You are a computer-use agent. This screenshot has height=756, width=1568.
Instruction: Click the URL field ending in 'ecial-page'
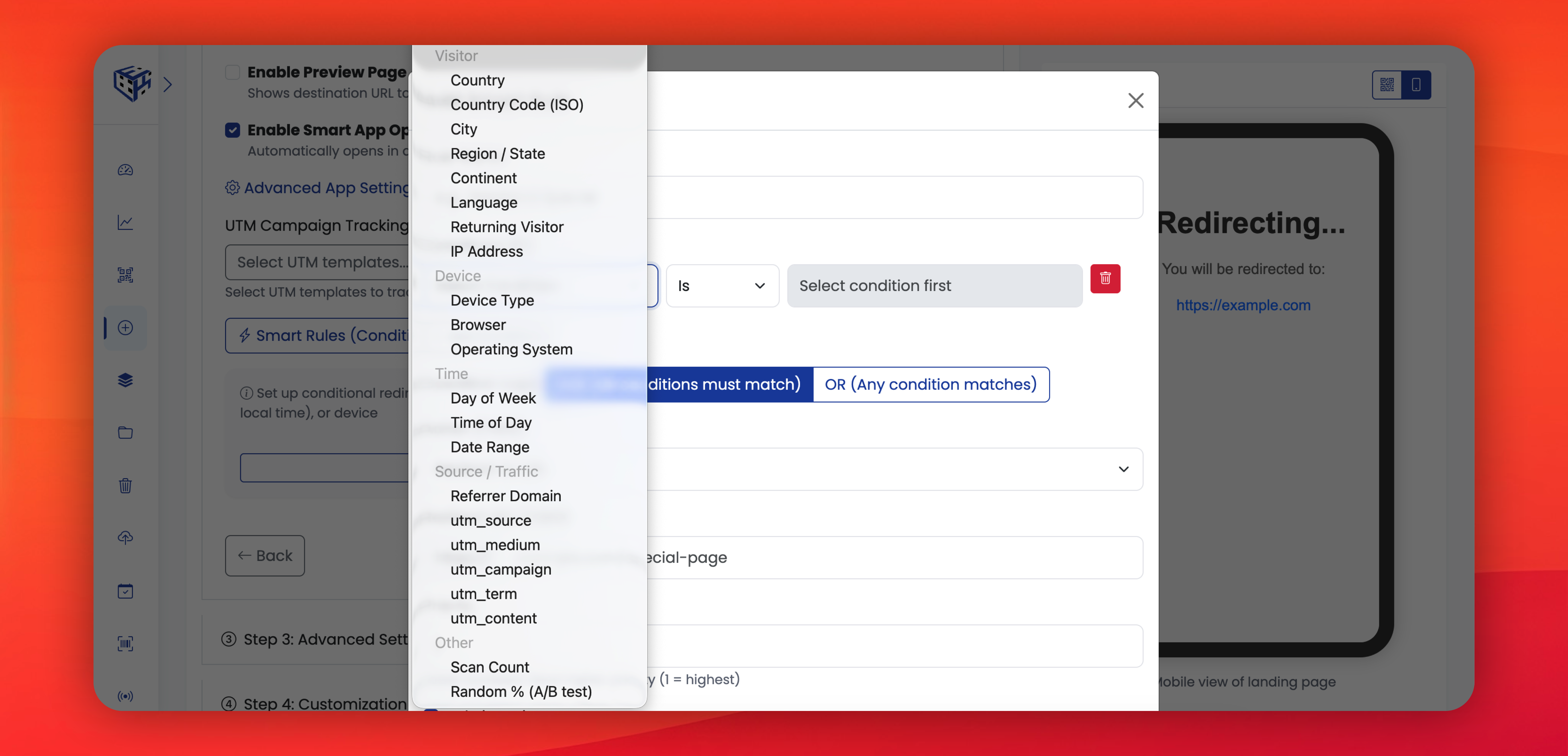click(x=895, y=558)
